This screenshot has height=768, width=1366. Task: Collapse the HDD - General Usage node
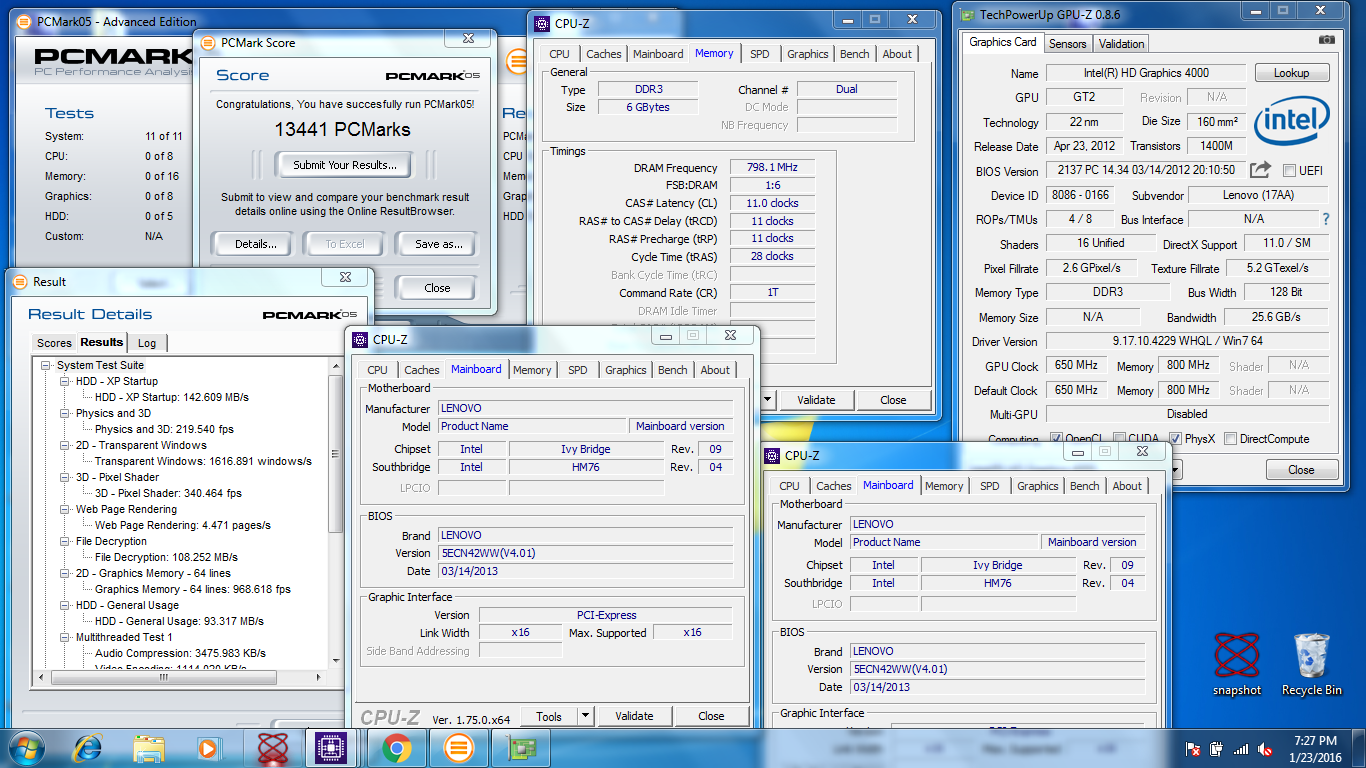[65, 606]
